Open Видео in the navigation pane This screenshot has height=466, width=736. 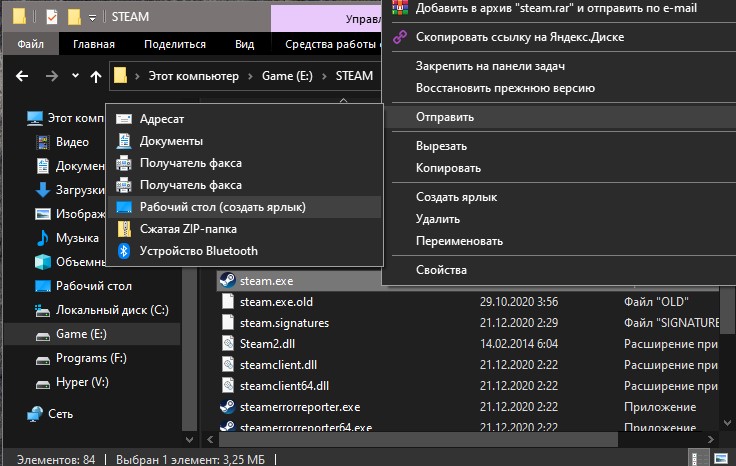tap(62, 142)
